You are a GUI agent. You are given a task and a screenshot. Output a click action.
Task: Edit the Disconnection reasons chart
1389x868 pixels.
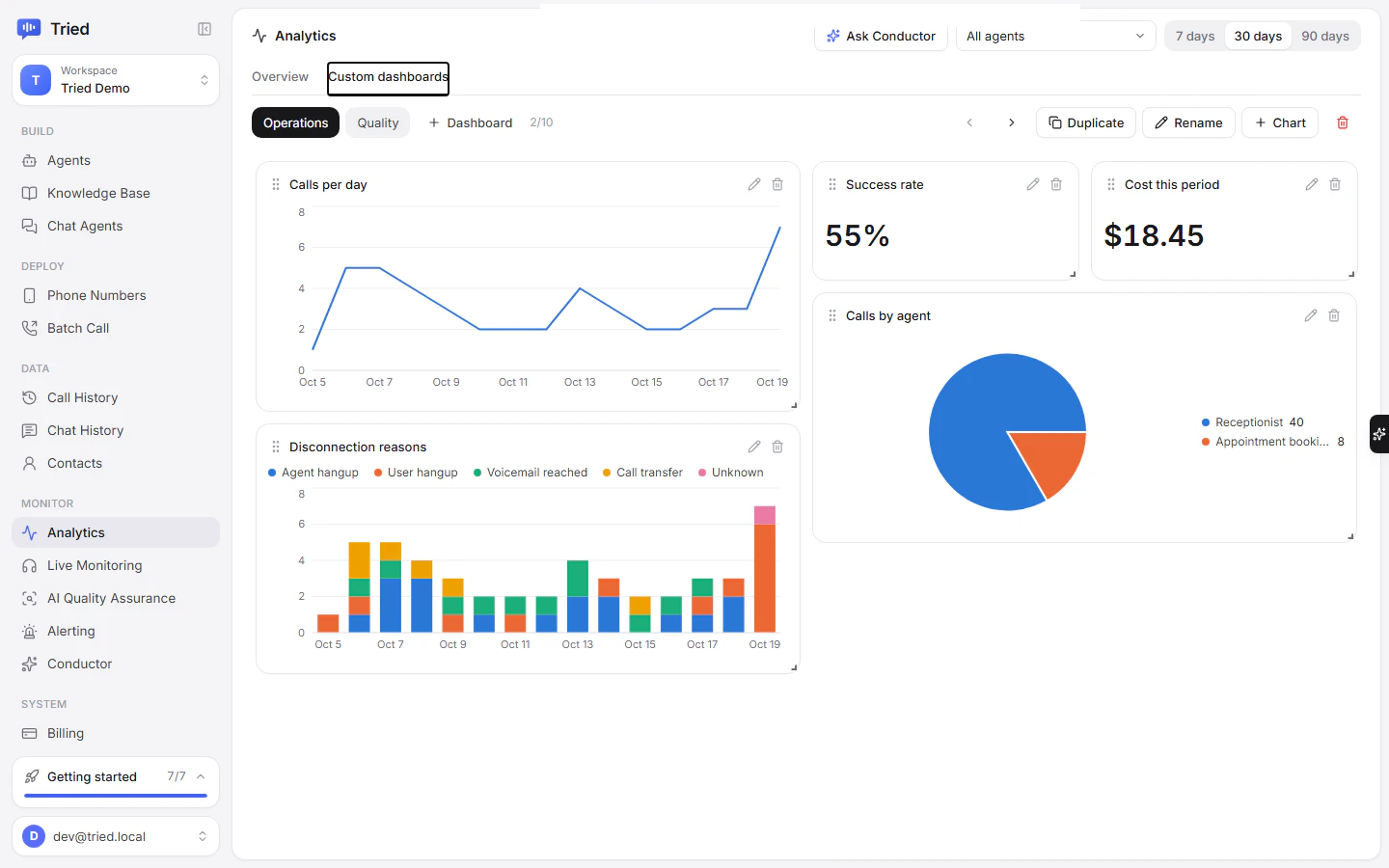(754, 447)
